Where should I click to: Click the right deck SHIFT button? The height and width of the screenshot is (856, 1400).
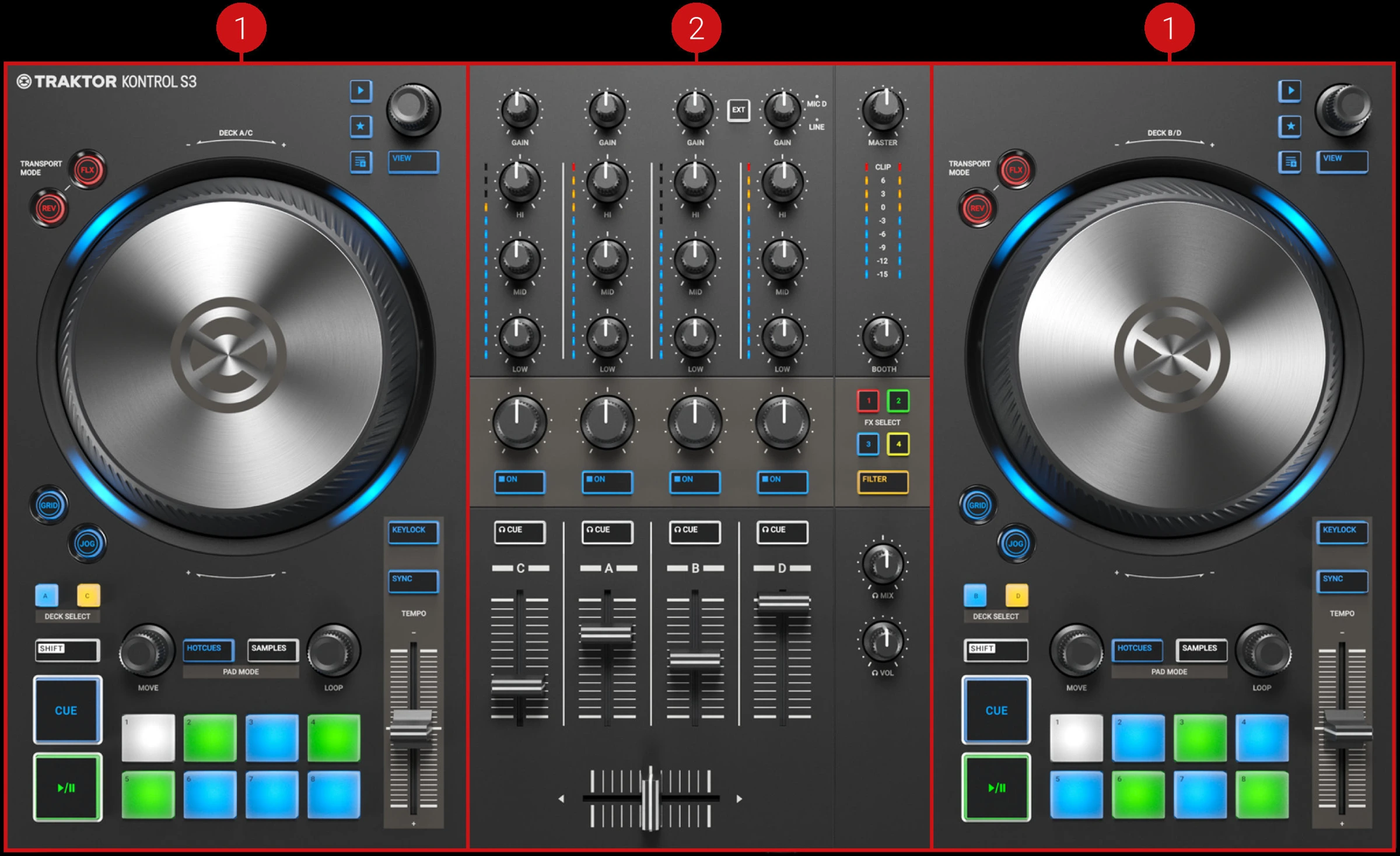[996, 651]
